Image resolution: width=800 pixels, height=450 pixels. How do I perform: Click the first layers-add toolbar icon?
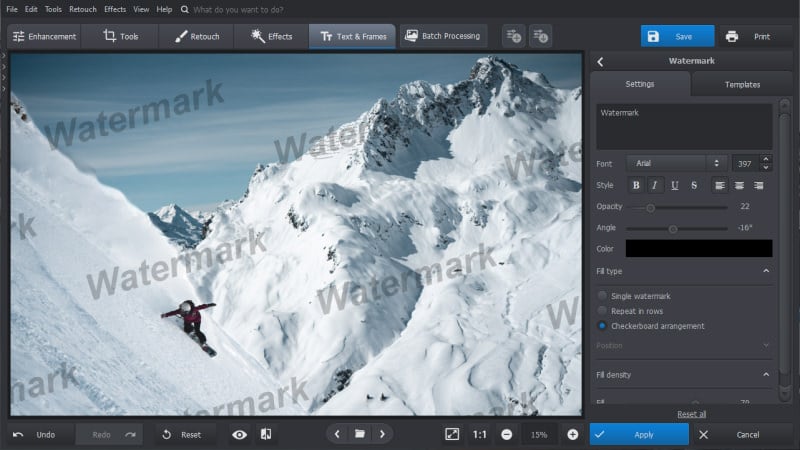[514, 36]
